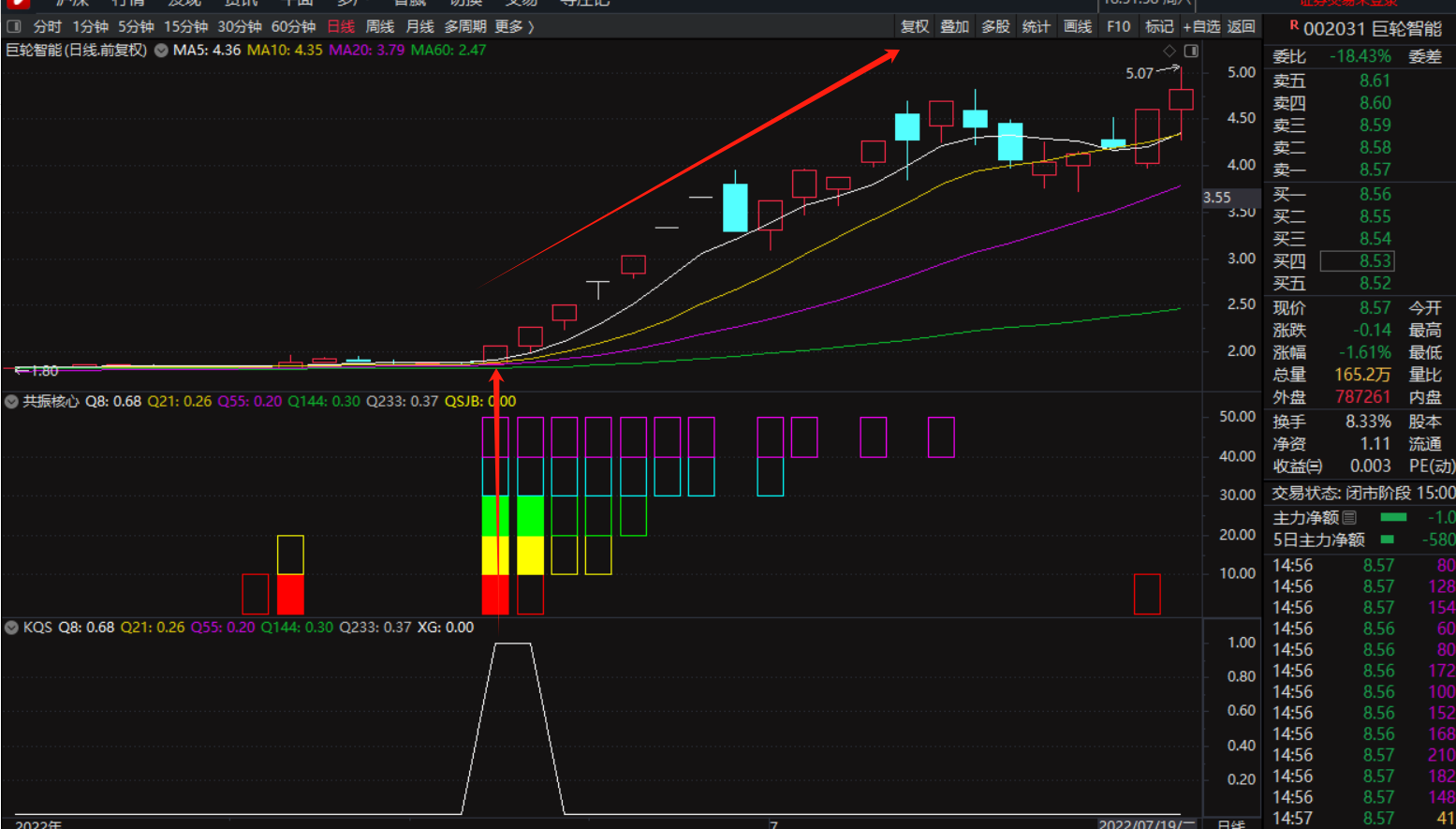
Task: Expand 更多 time period options
Action: click(514, 26)
